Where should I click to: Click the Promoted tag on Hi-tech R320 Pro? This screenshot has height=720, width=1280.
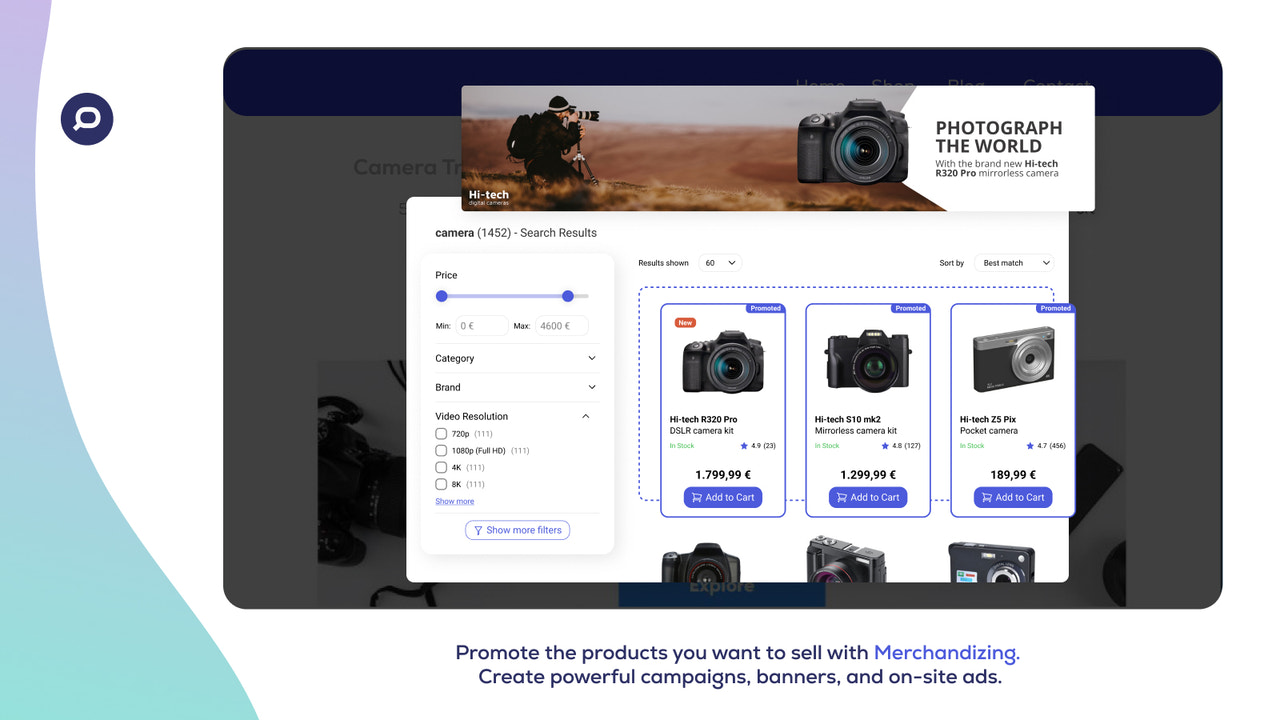(x=765, y=308)
